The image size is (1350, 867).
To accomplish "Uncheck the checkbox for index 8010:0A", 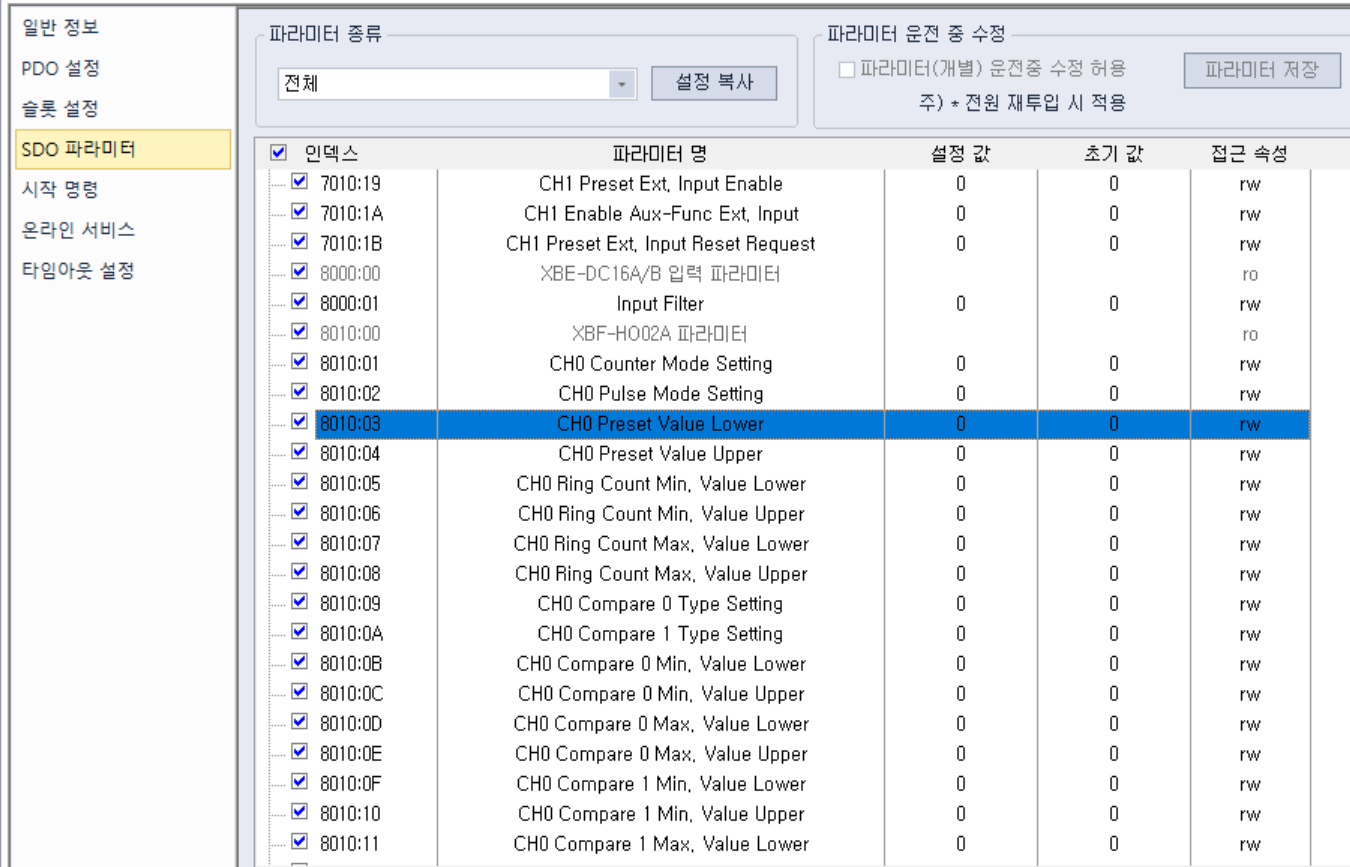I will 299,632.
